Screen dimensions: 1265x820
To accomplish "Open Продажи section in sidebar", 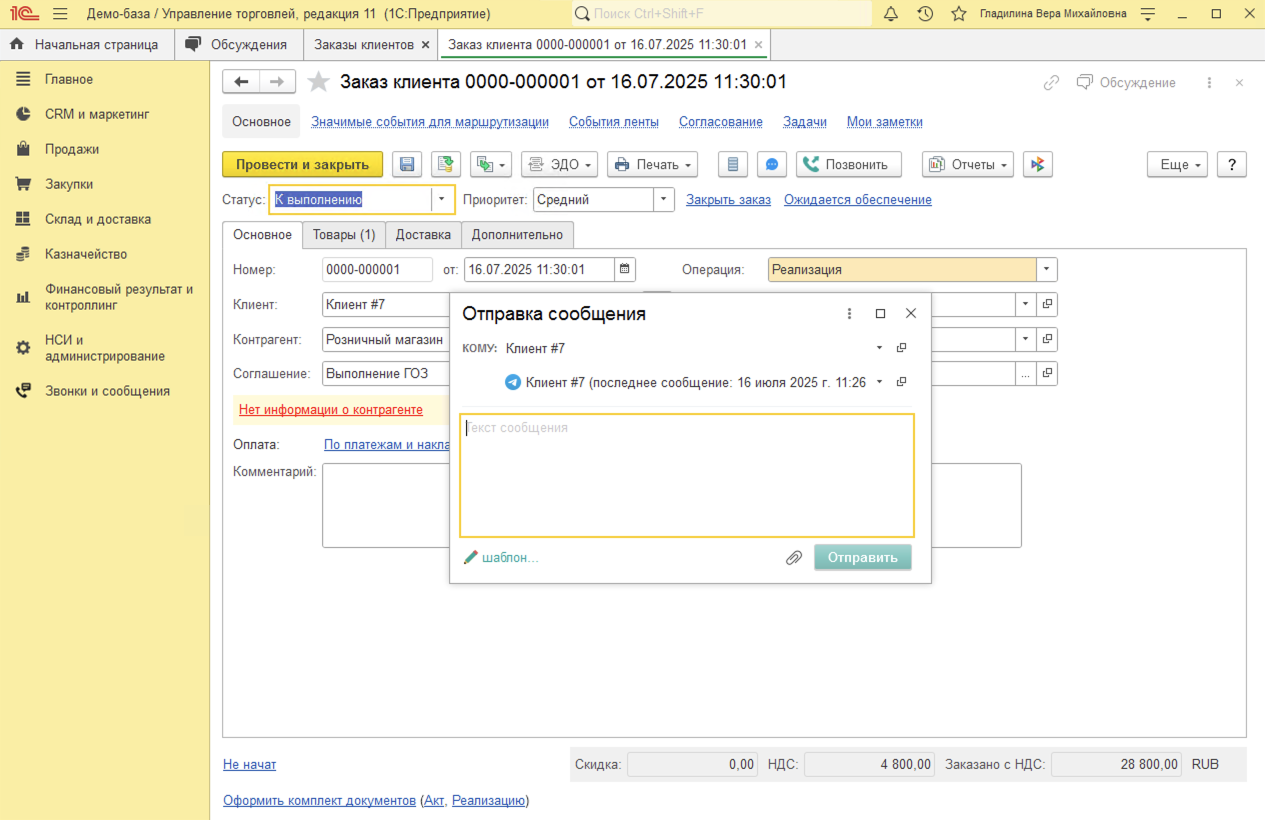I will (71, 149).
